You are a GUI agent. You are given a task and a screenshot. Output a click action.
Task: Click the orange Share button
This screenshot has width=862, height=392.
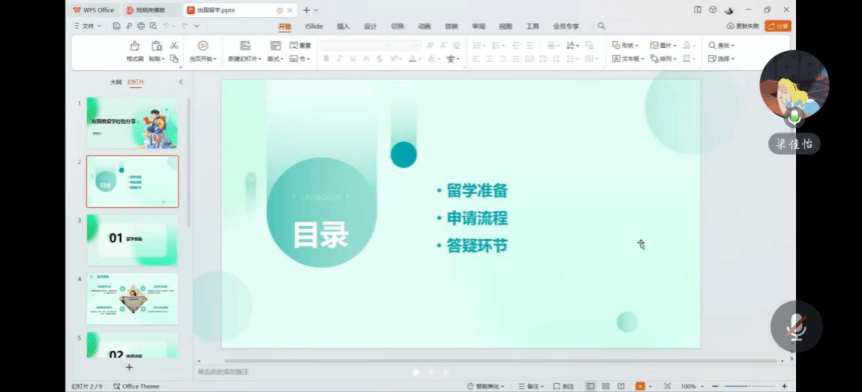coord(777,26)
